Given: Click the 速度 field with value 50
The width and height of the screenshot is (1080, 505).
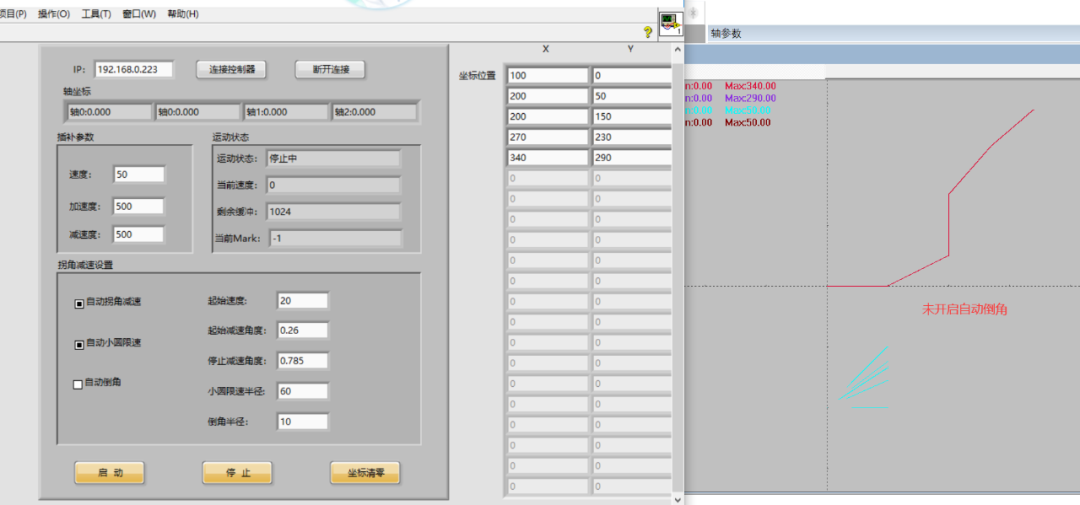Looking at the screenshot, I should coord(139,175).
